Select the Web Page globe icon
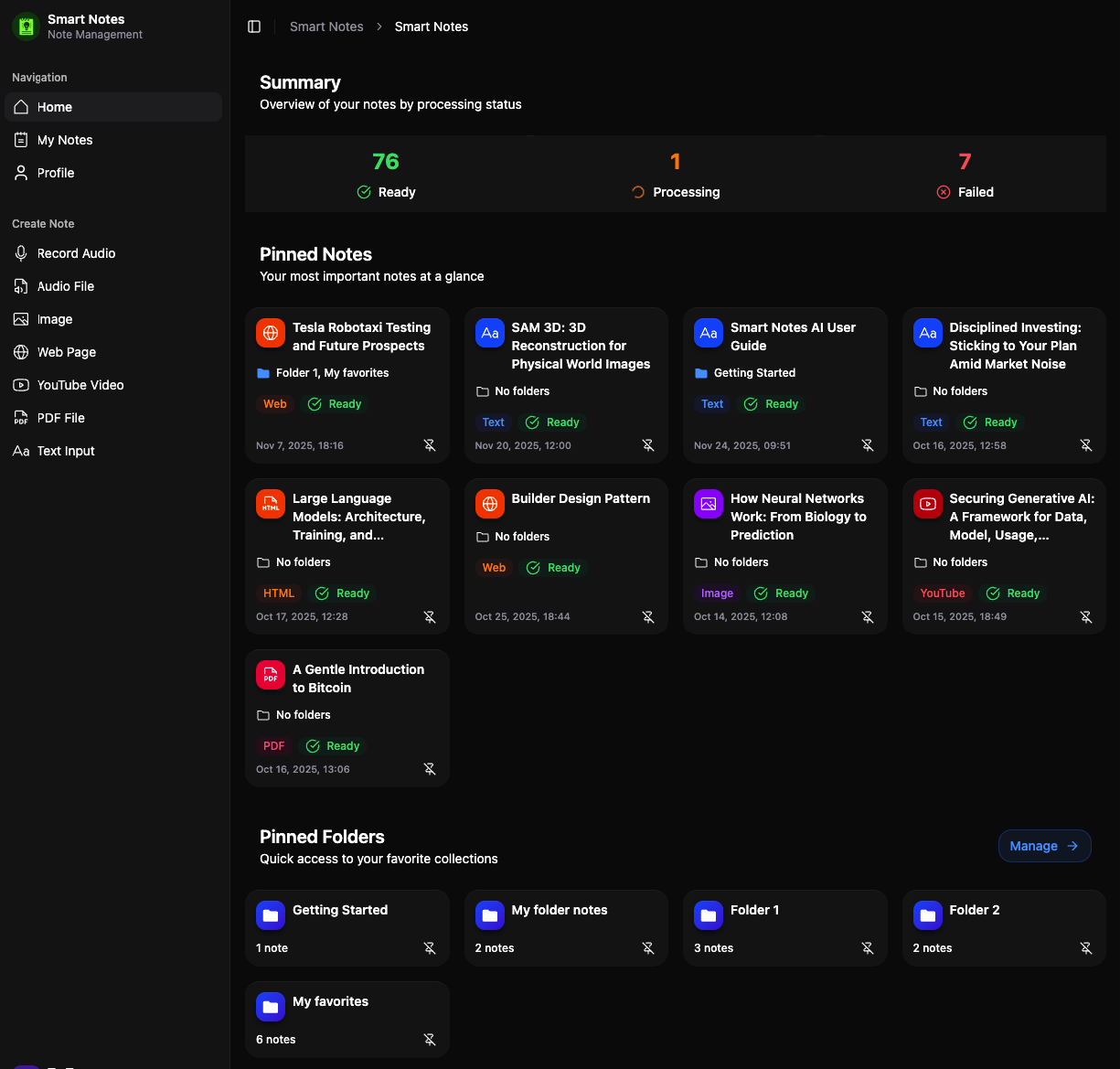Screen dimensions: 1120x1069 pos(21,352)
